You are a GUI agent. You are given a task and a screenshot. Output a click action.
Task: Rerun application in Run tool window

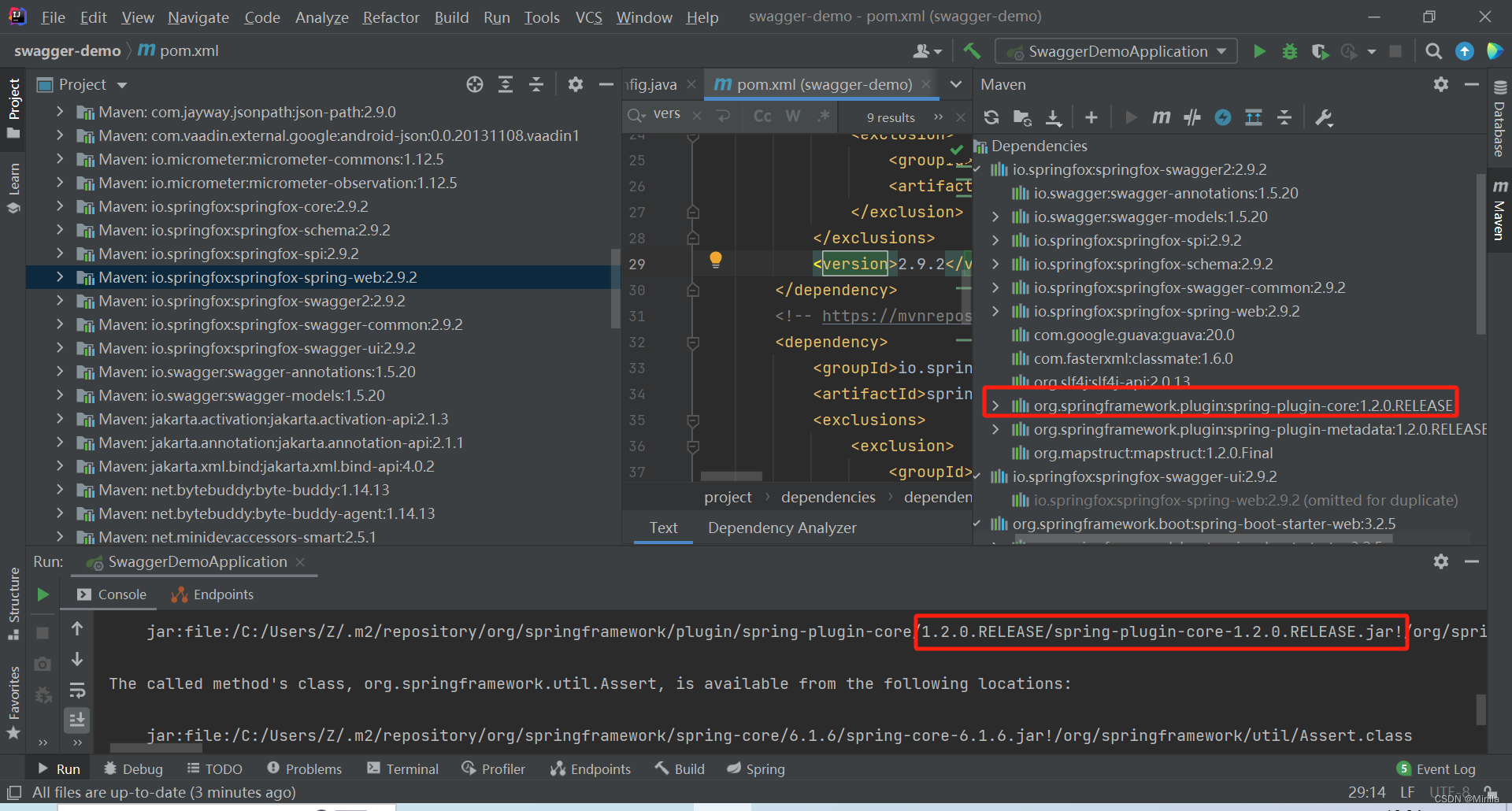pos(43,594)
